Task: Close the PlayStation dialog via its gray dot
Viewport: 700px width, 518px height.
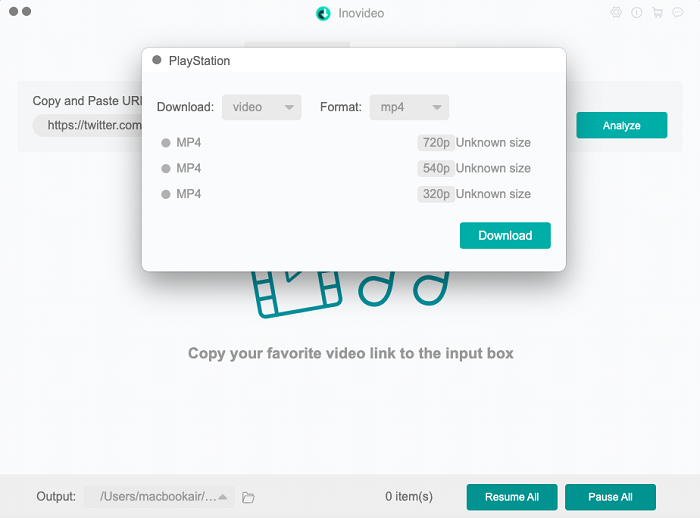Action: 157,60
